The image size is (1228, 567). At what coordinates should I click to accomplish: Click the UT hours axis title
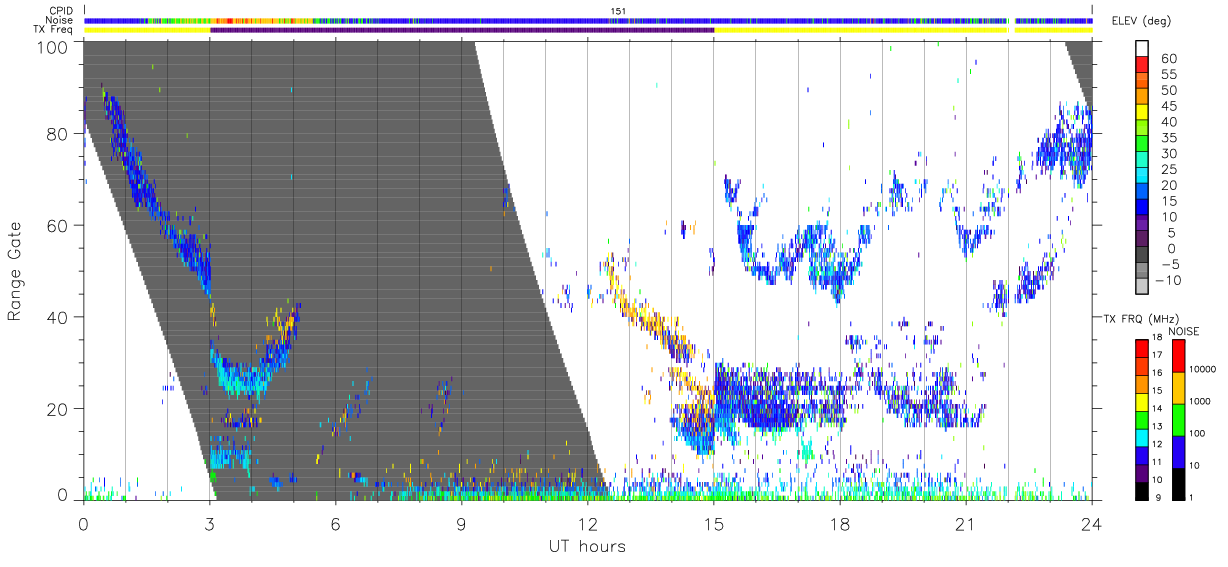click(587, 546)
